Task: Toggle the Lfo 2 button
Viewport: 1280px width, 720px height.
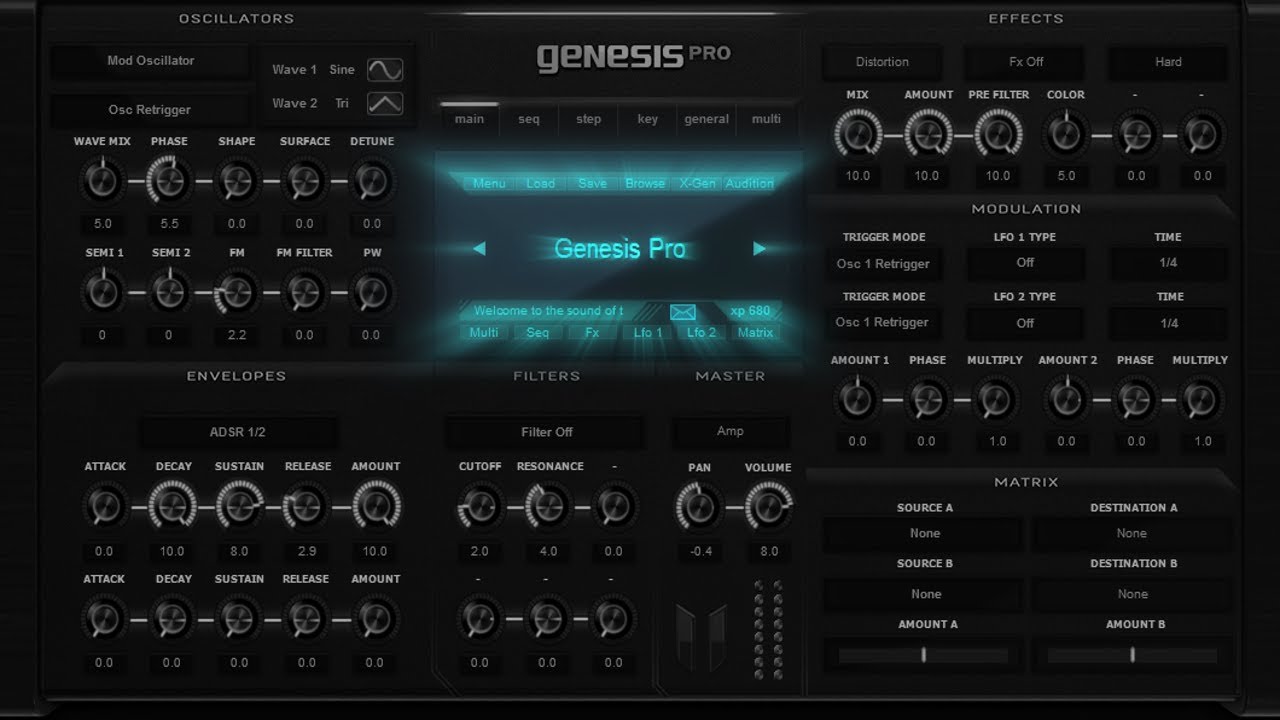Action: pyautogui.click(x=701, y=333)
